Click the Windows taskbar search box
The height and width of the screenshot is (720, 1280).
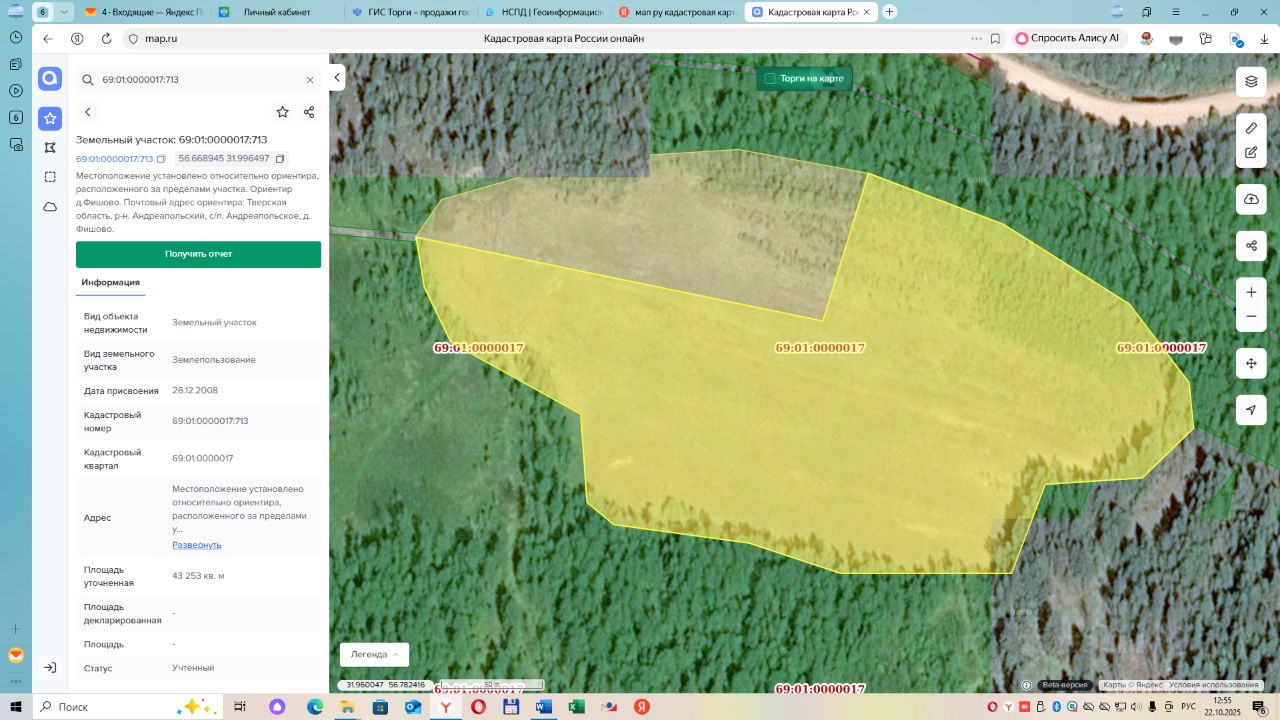pos(130,706)
